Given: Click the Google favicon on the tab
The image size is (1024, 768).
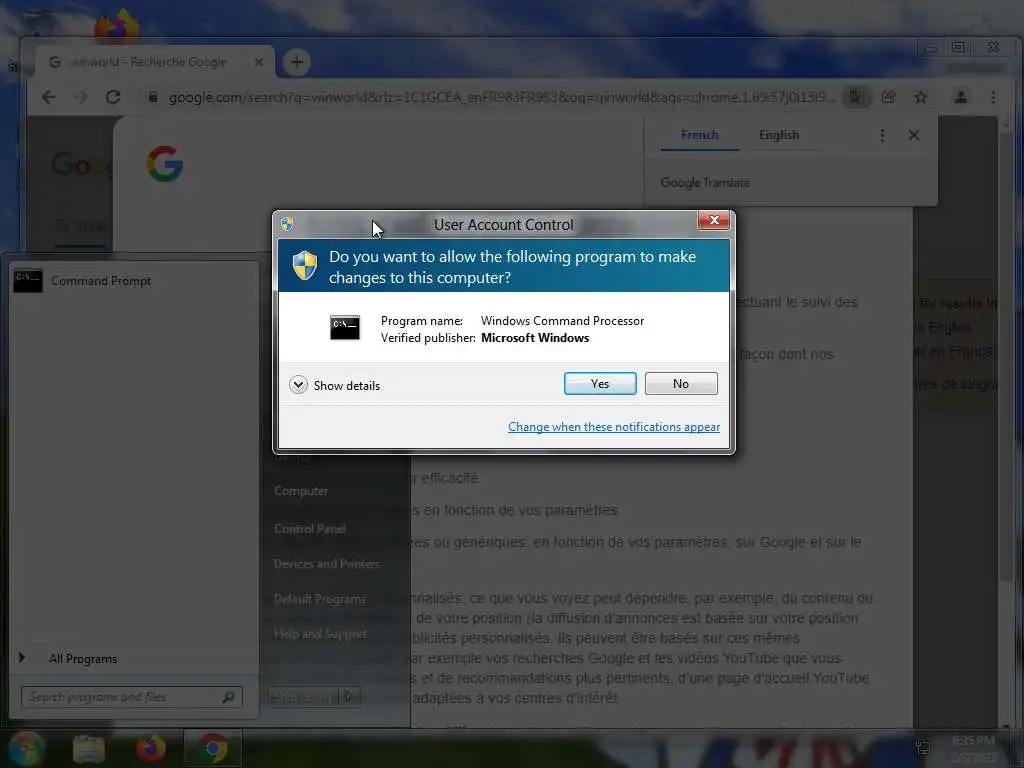Looking at the screenshot, I should tap(55, 62).
